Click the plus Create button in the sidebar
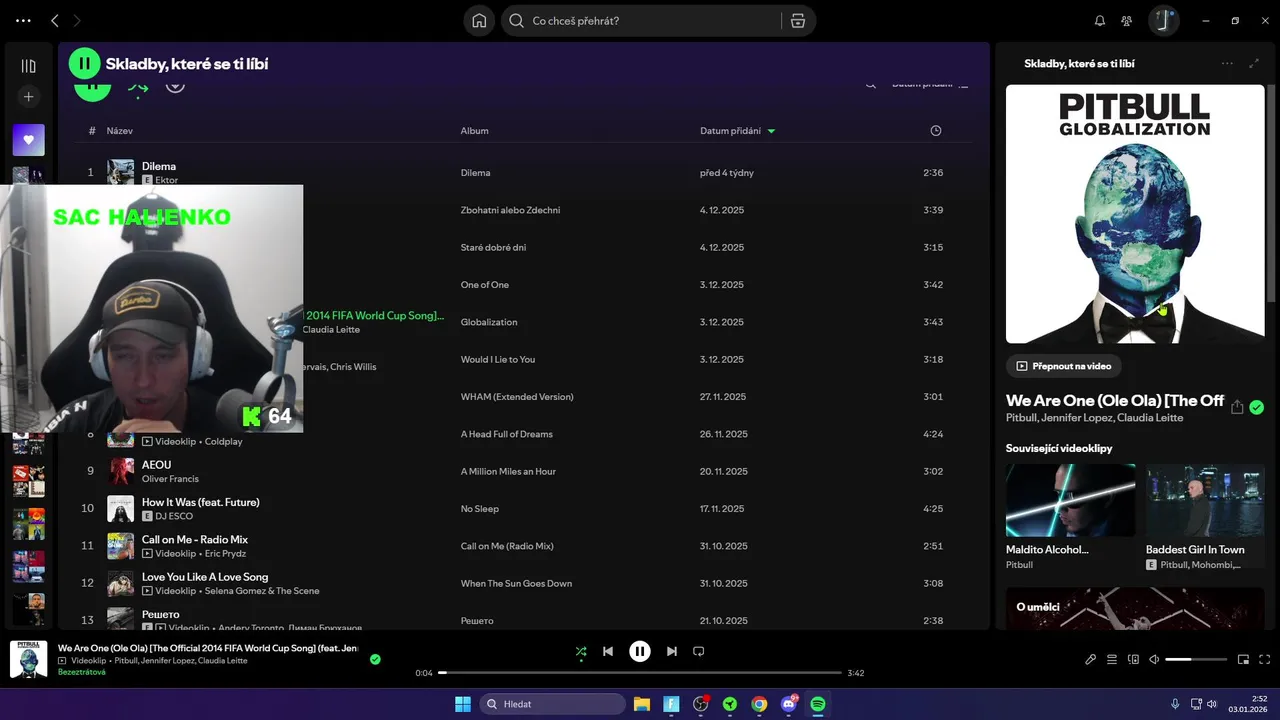This screenshot has height=720, width=1280. (x=28, y=97)
